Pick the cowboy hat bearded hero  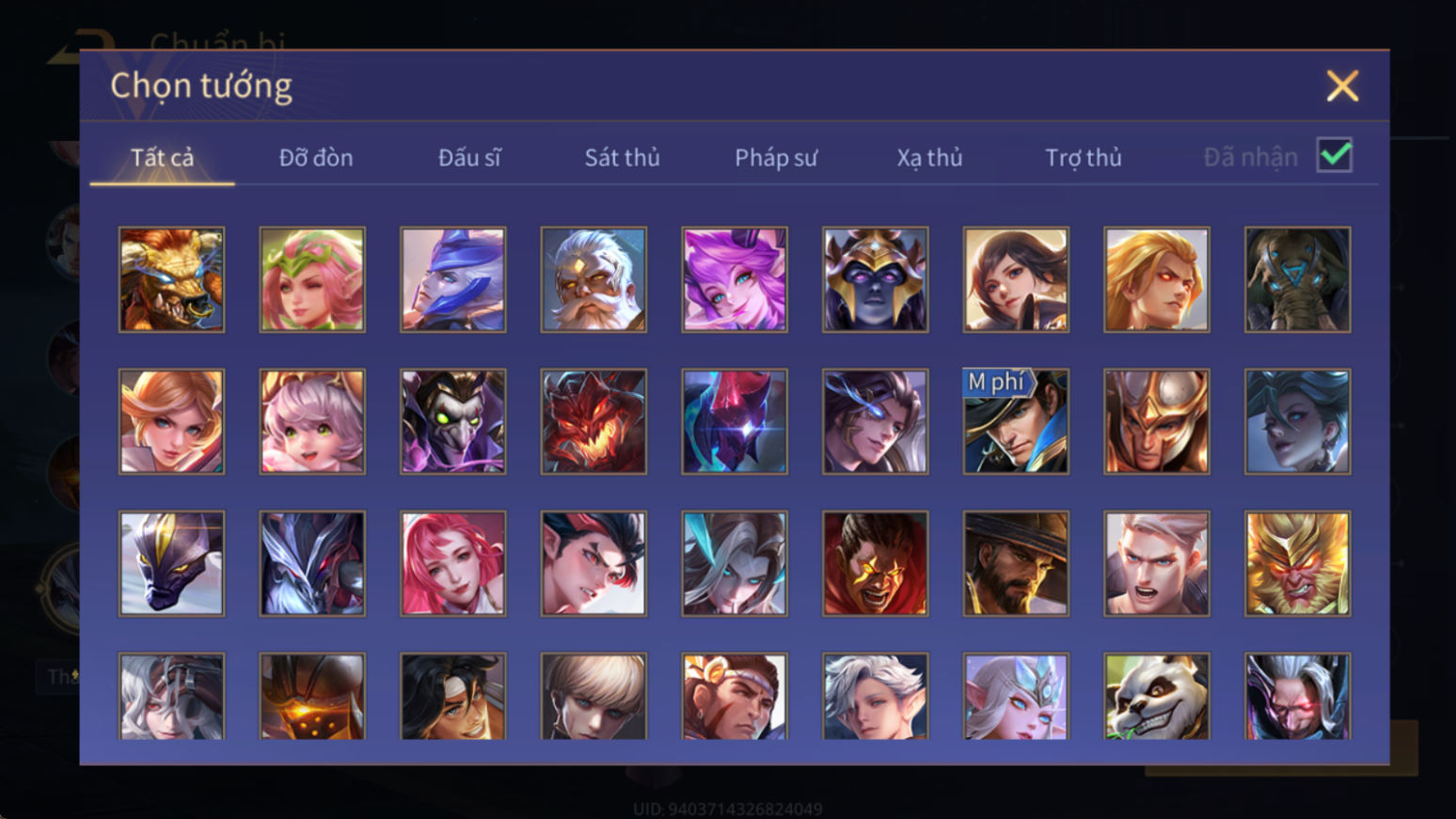1016,563
